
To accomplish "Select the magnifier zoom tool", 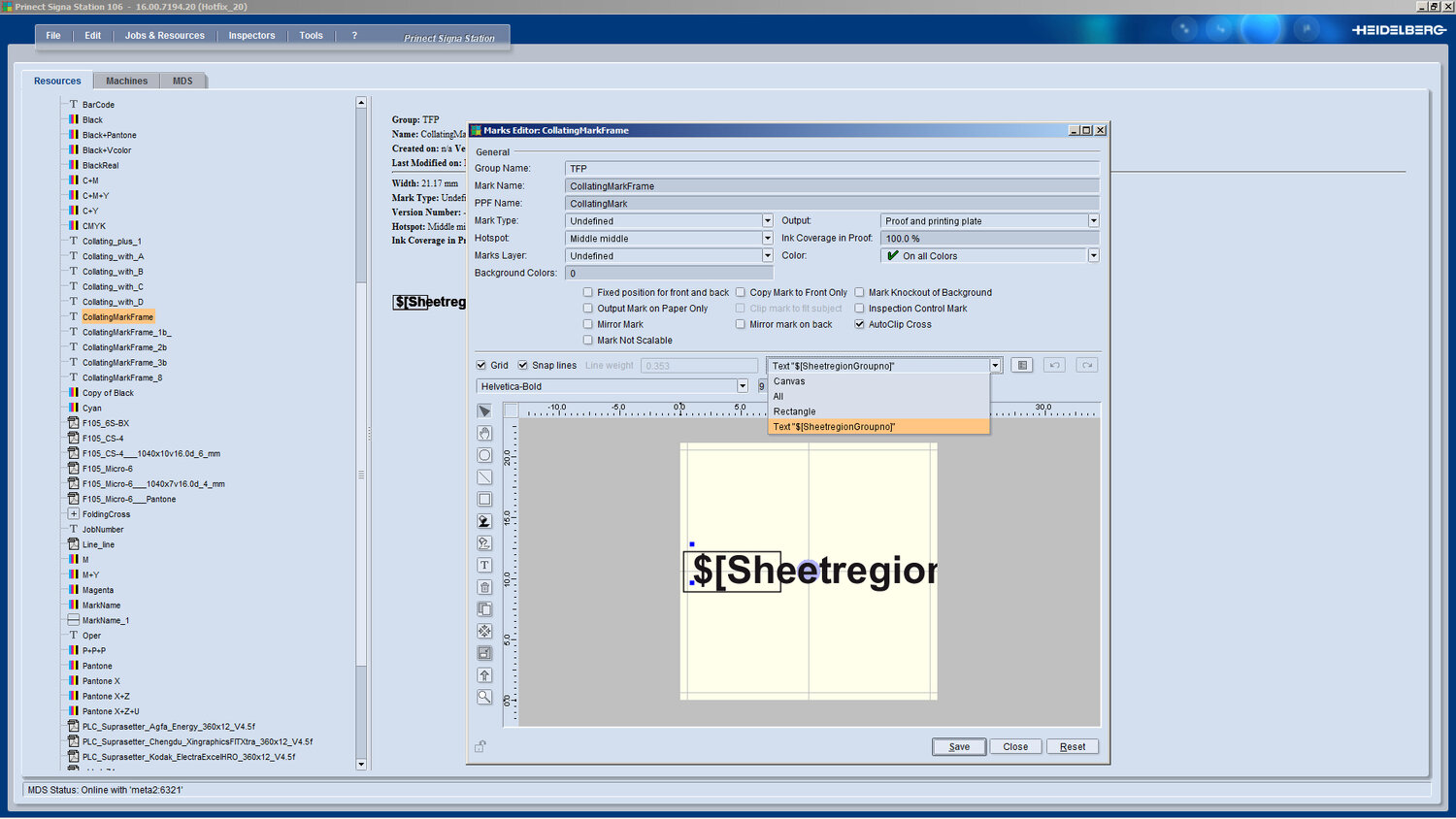I will click(484, 697).
